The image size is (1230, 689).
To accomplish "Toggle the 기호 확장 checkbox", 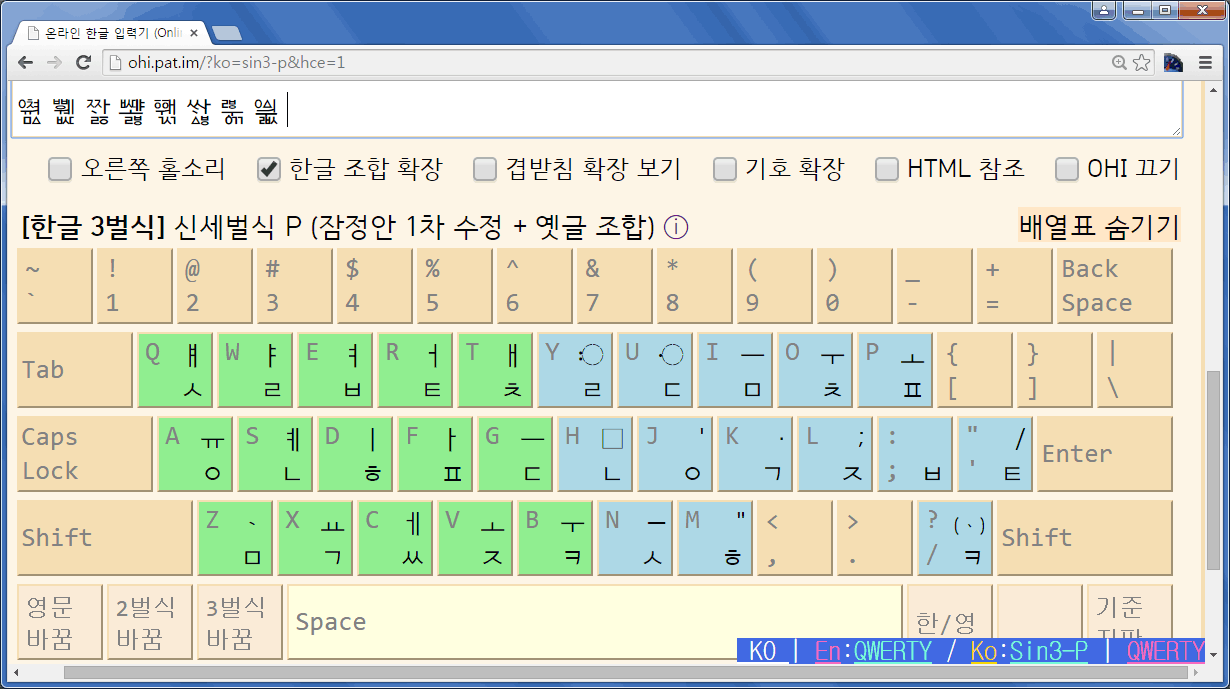I will [725, 169].
